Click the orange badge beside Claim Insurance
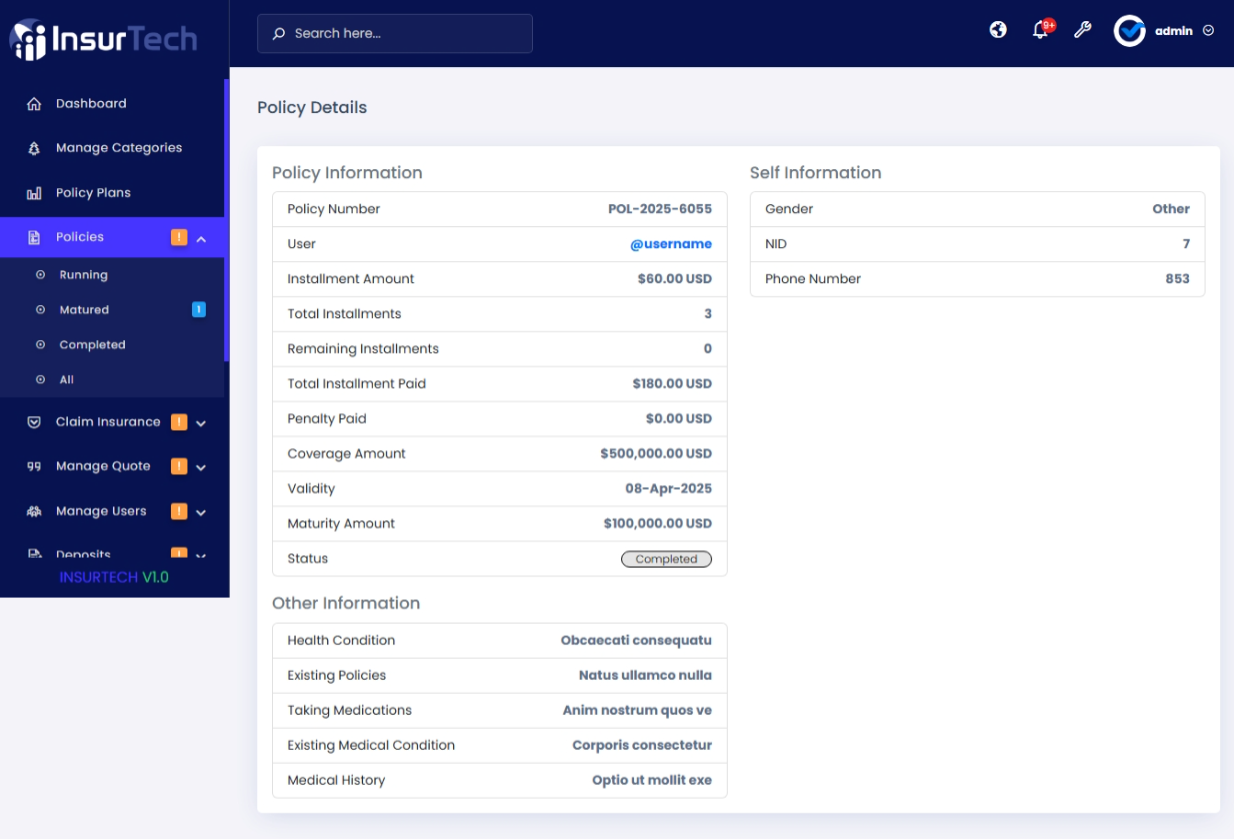1234x839 pixels. click(179, 422)
